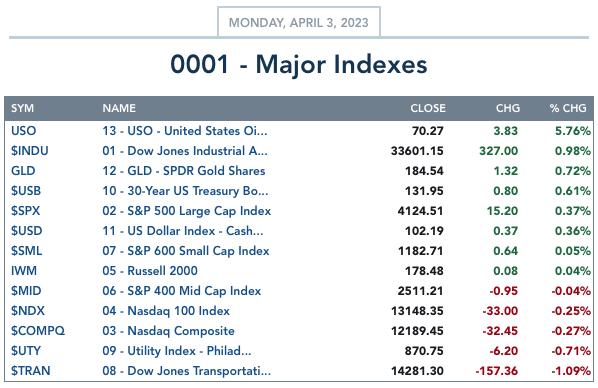Click the GLD - SPDR Gold Shares name

(183, 171)
